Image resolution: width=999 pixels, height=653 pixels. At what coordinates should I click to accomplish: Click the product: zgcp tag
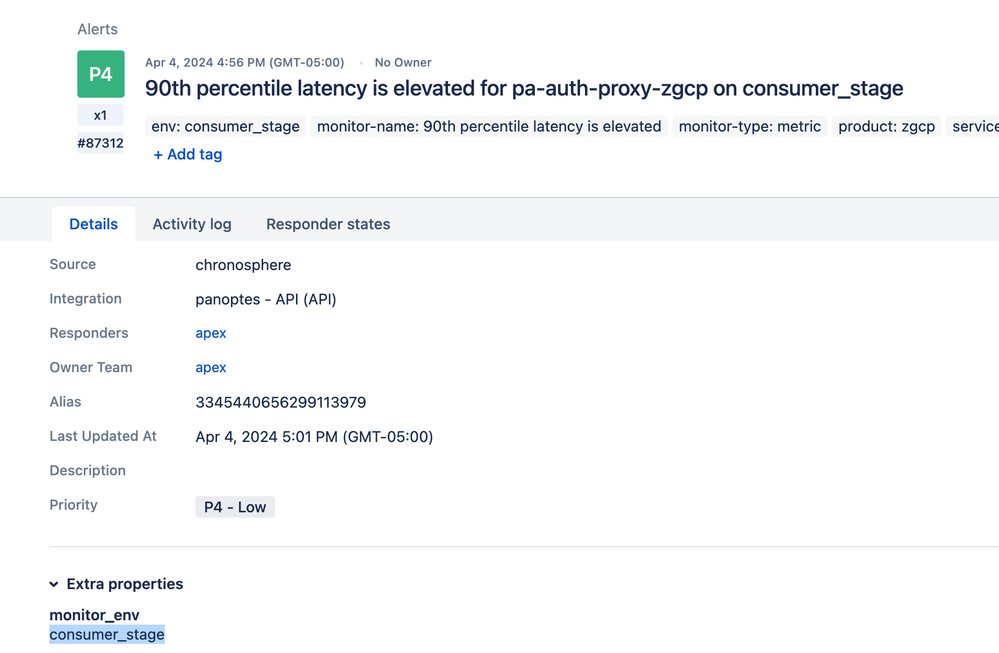[887, 126]
